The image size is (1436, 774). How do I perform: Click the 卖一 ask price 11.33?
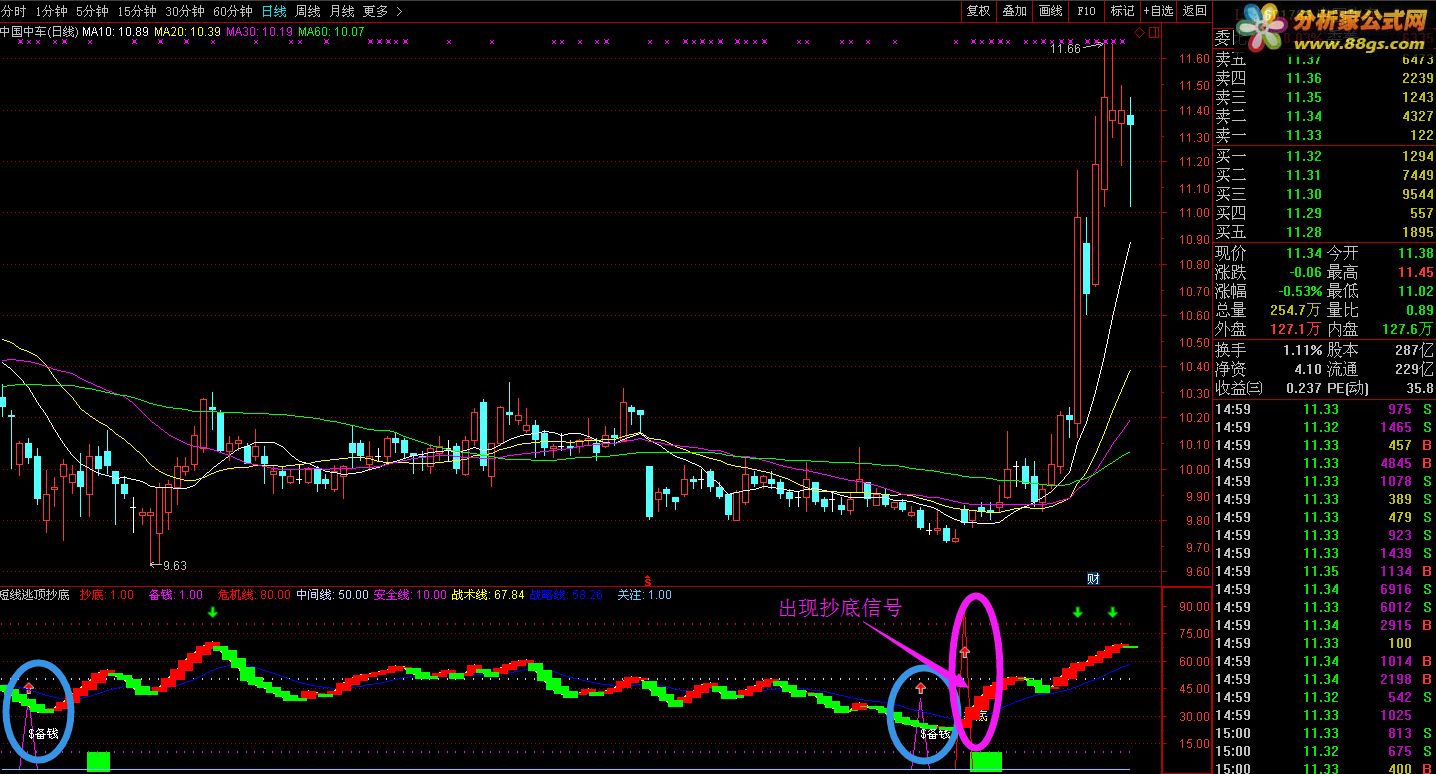(x=1304, y=135)
